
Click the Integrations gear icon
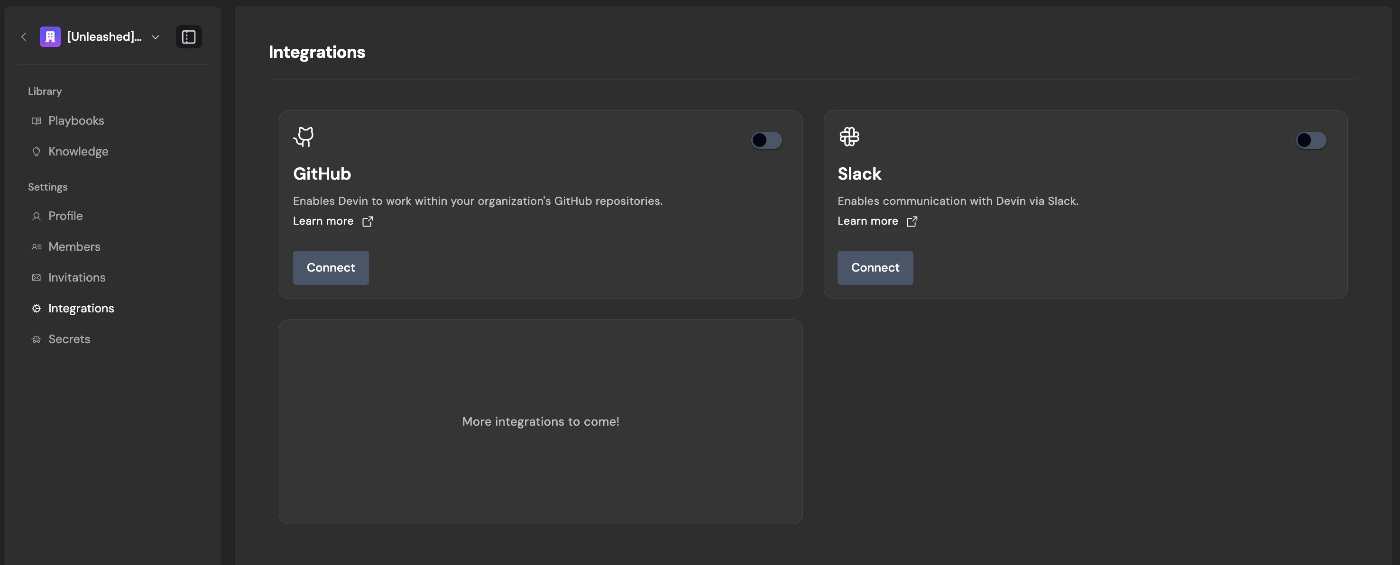(x=37, y=309)
